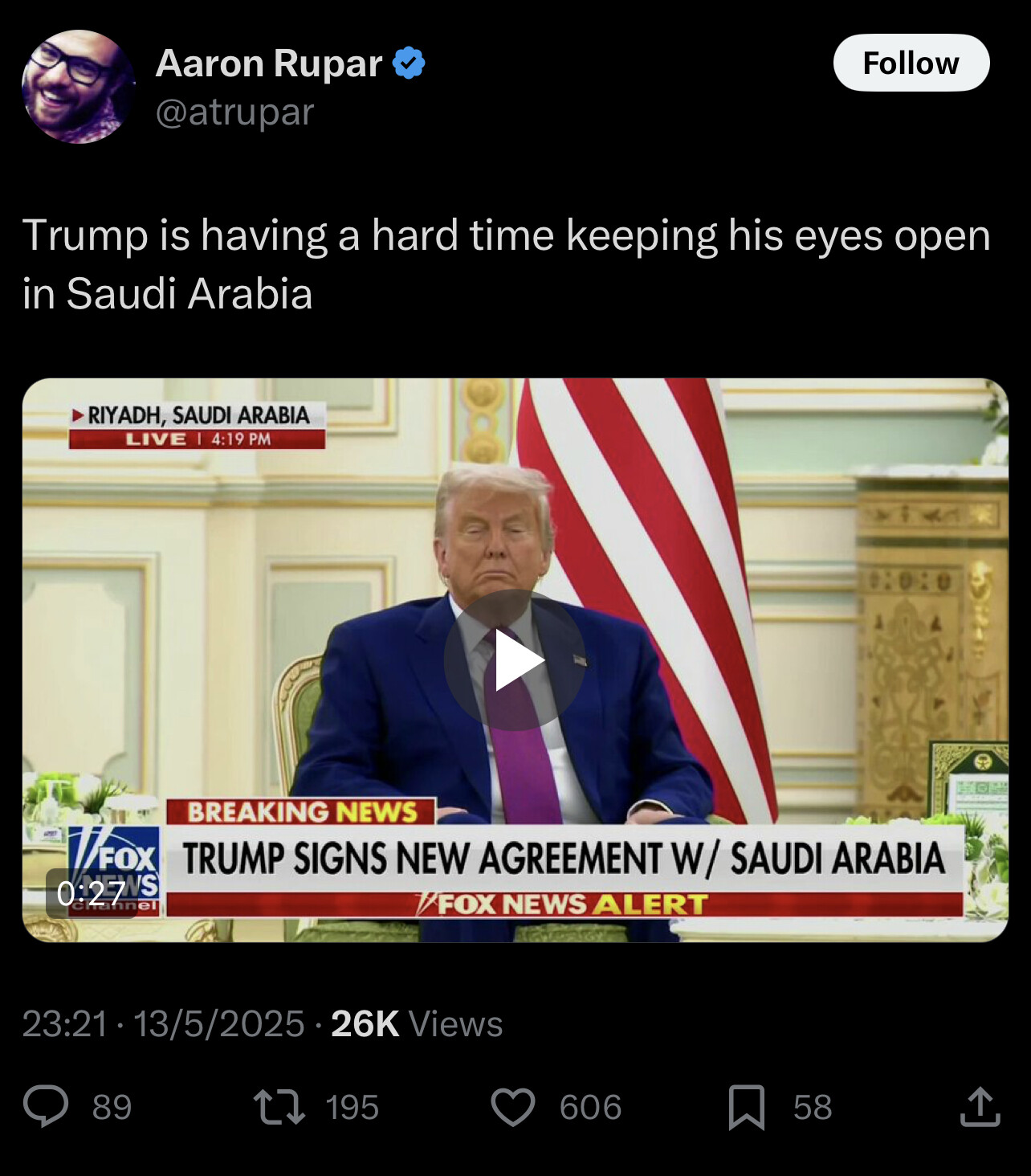1031x1176 pixels.
Task: Play the embedded Fox News video
Action: click(x=515, y=659)
